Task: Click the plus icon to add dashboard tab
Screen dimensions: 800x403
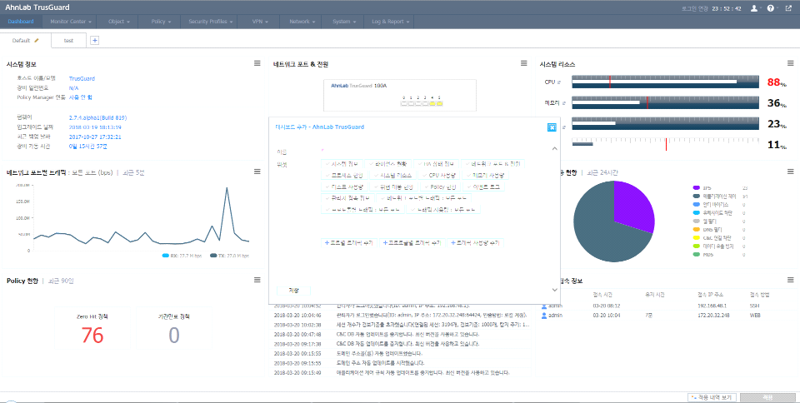Action: 94,40
